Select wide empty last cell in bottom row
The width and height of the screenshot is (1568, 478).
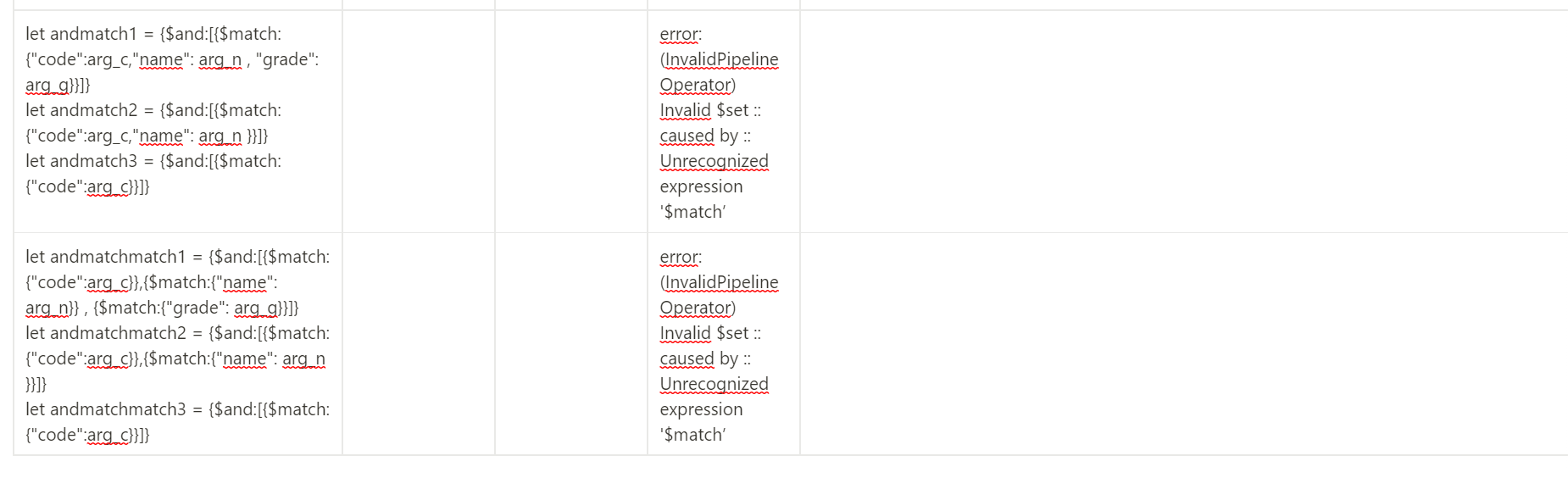pos(1183,344)
